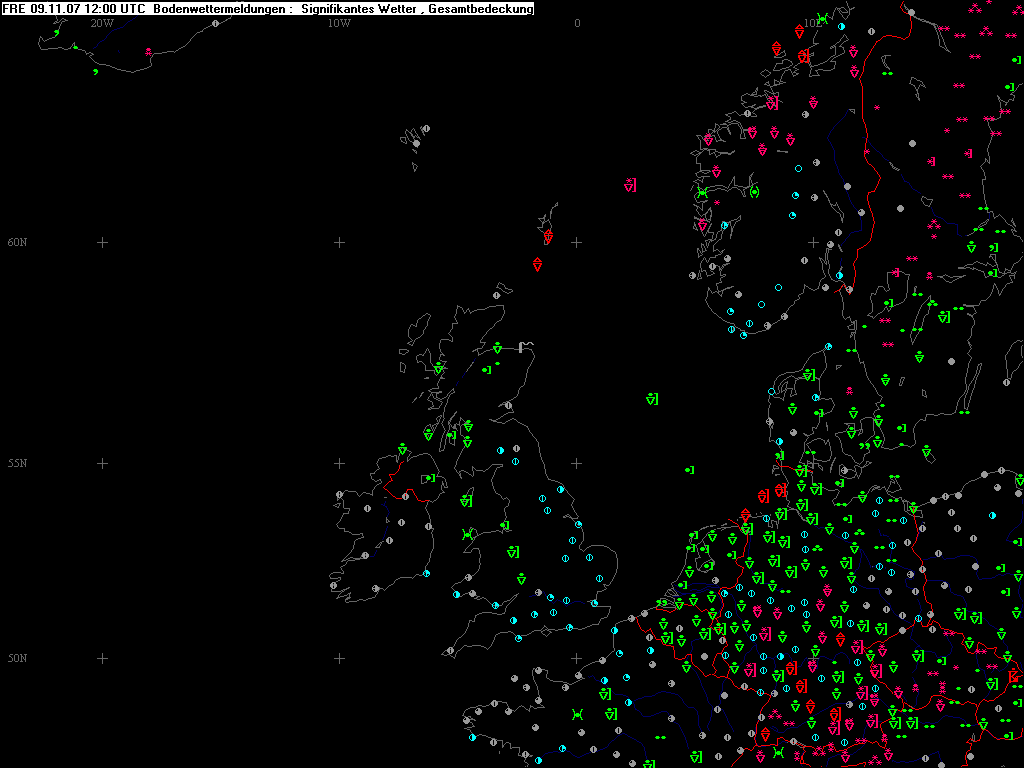The width and height of the screenshot is (1024, 768).
Task: Click the '20W' longitude label
Action: coord(101,23)
